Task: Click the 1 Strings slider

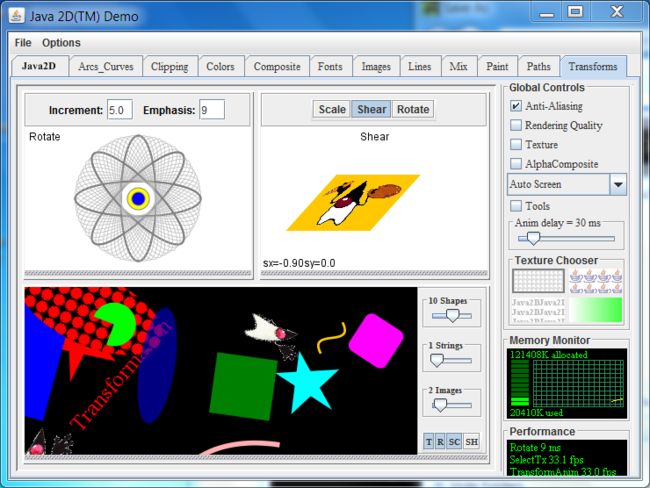Action: (452, 360)
